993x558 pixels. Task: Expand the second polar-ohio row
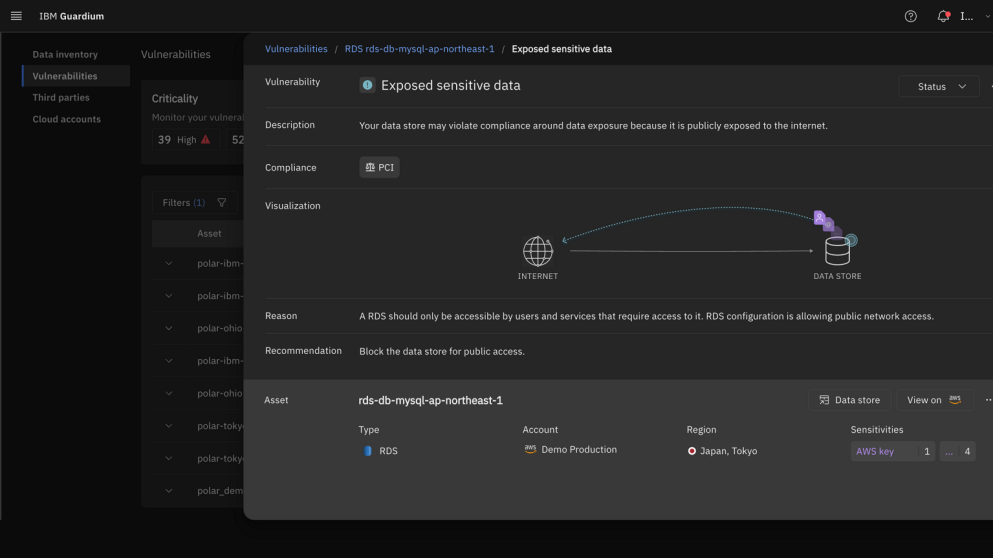(168, 393)
